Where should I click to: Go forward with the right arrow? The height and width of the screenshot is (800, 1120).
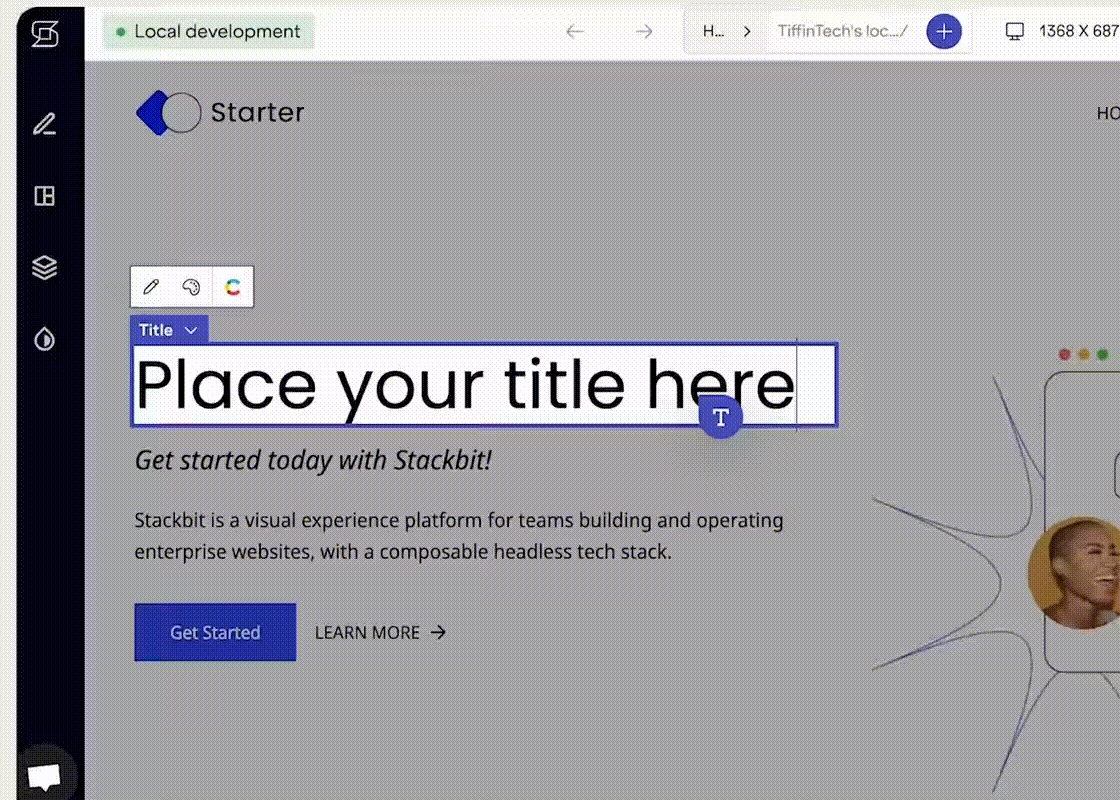644,31
